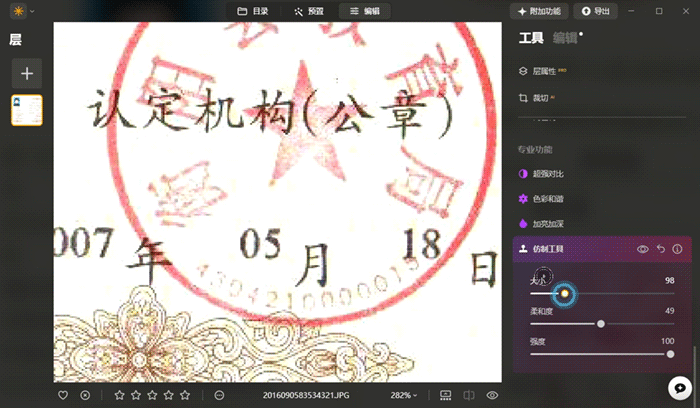
Task: Click the 柔和度 softness slider handle
Action: tap(601, 324)
